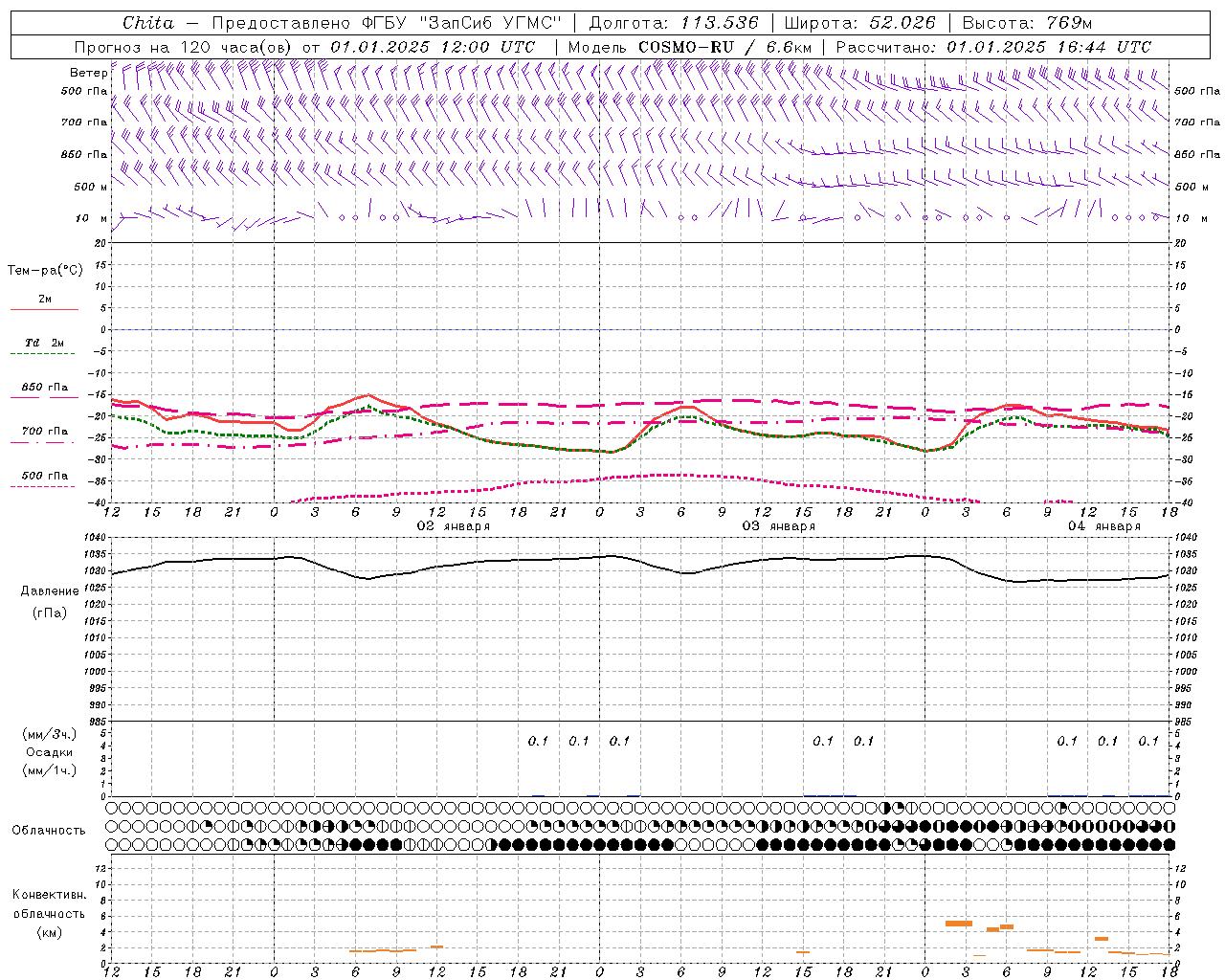This screenshot has height=980, width=1225.
Task: Select the Рассчитано: 01.01.2025 16:44 UTC timestamp
Action: click(x=993, y=47)
